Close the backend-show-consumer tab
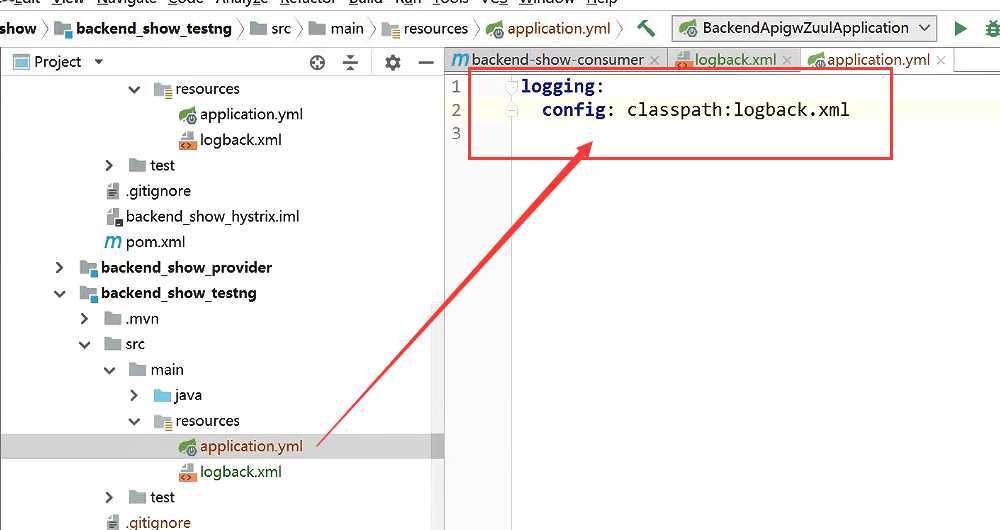This screenshot has height=530, width=1000. (x=654, y=61)
